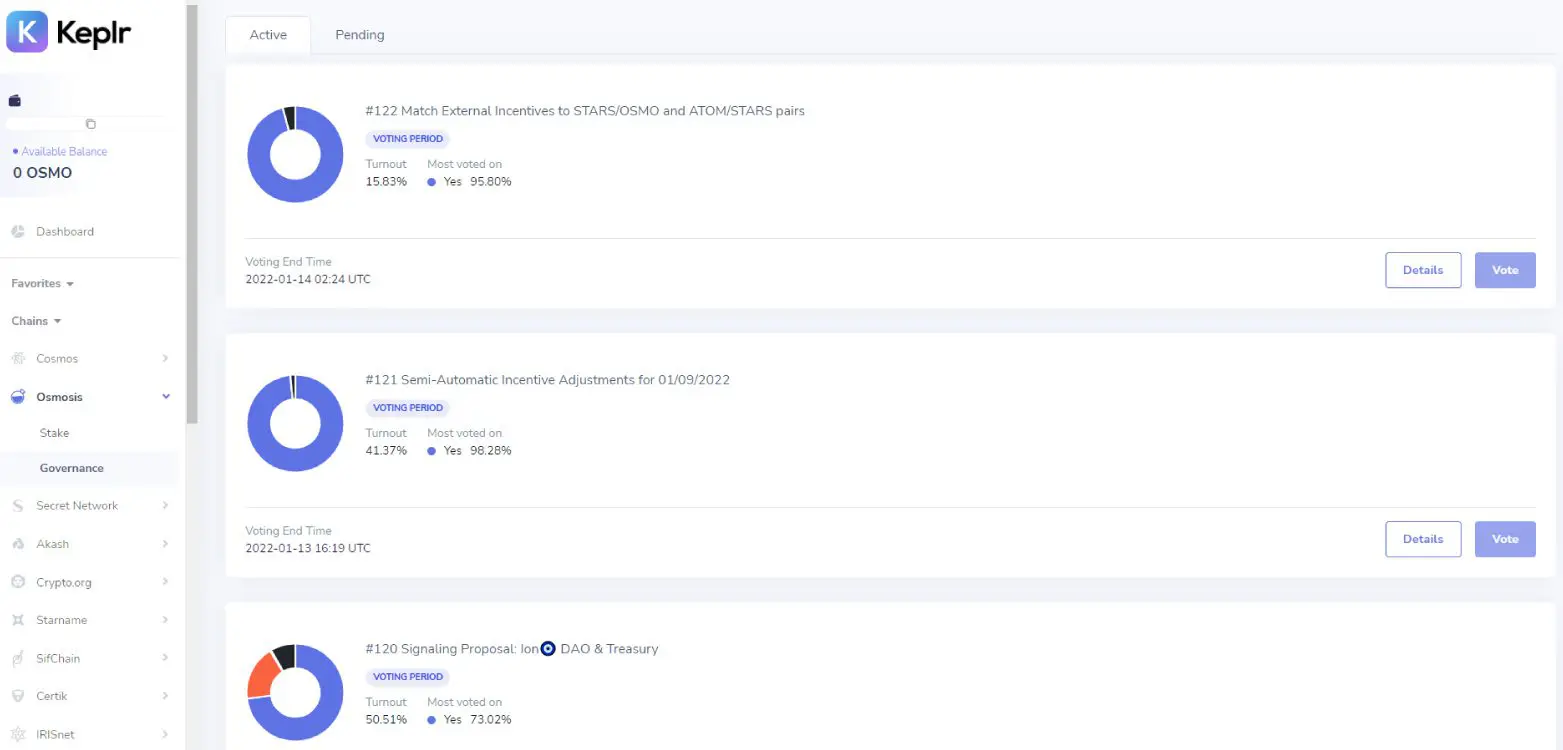Click the Keplr logo icon
This screenshot has width=1563, height=750.
point(27,32)
